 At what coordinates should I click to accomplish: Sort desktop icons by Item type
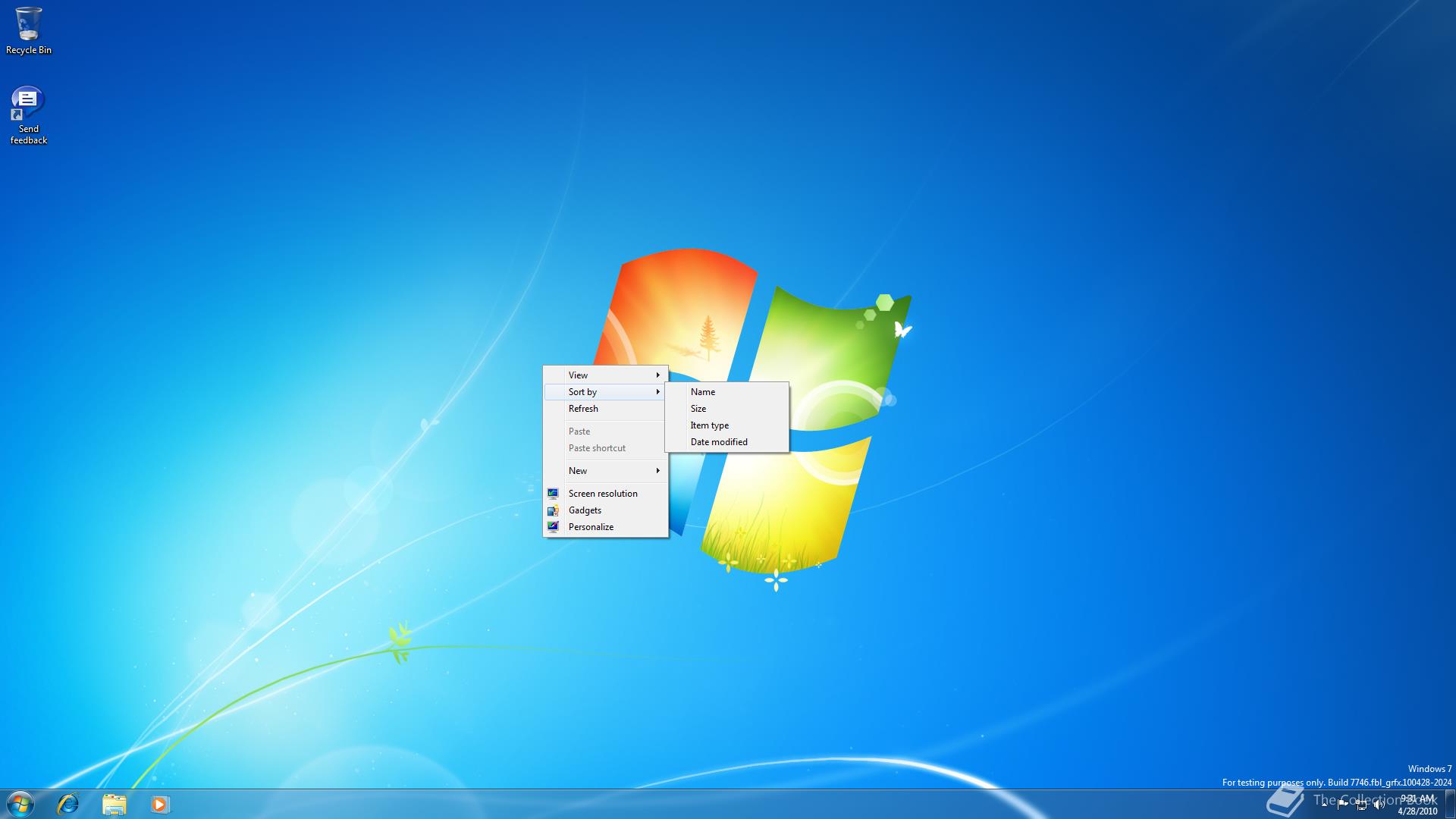(726, 425)
